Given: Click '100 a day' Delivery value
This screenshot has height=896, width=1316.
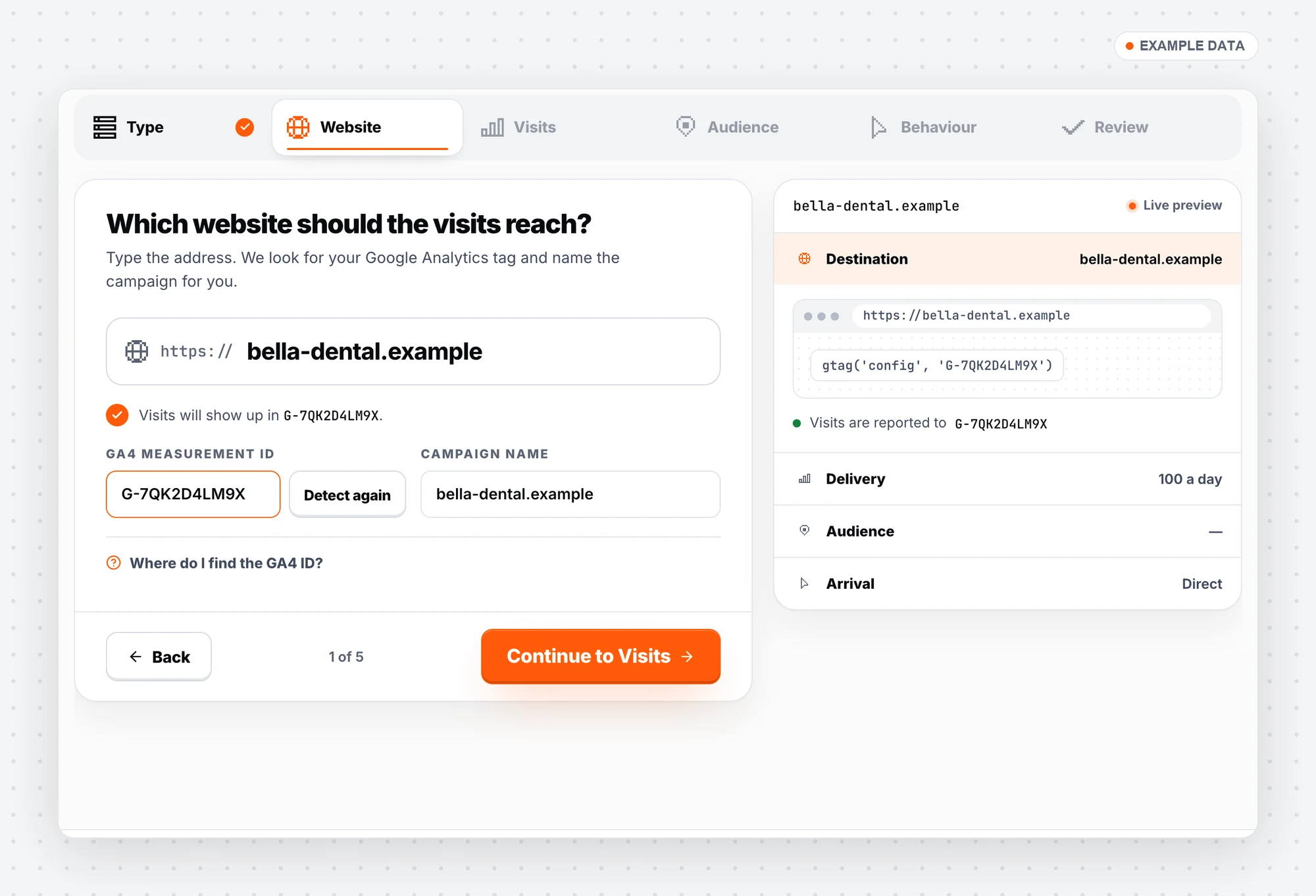Looking at the screenshot, I should 1190,479.
